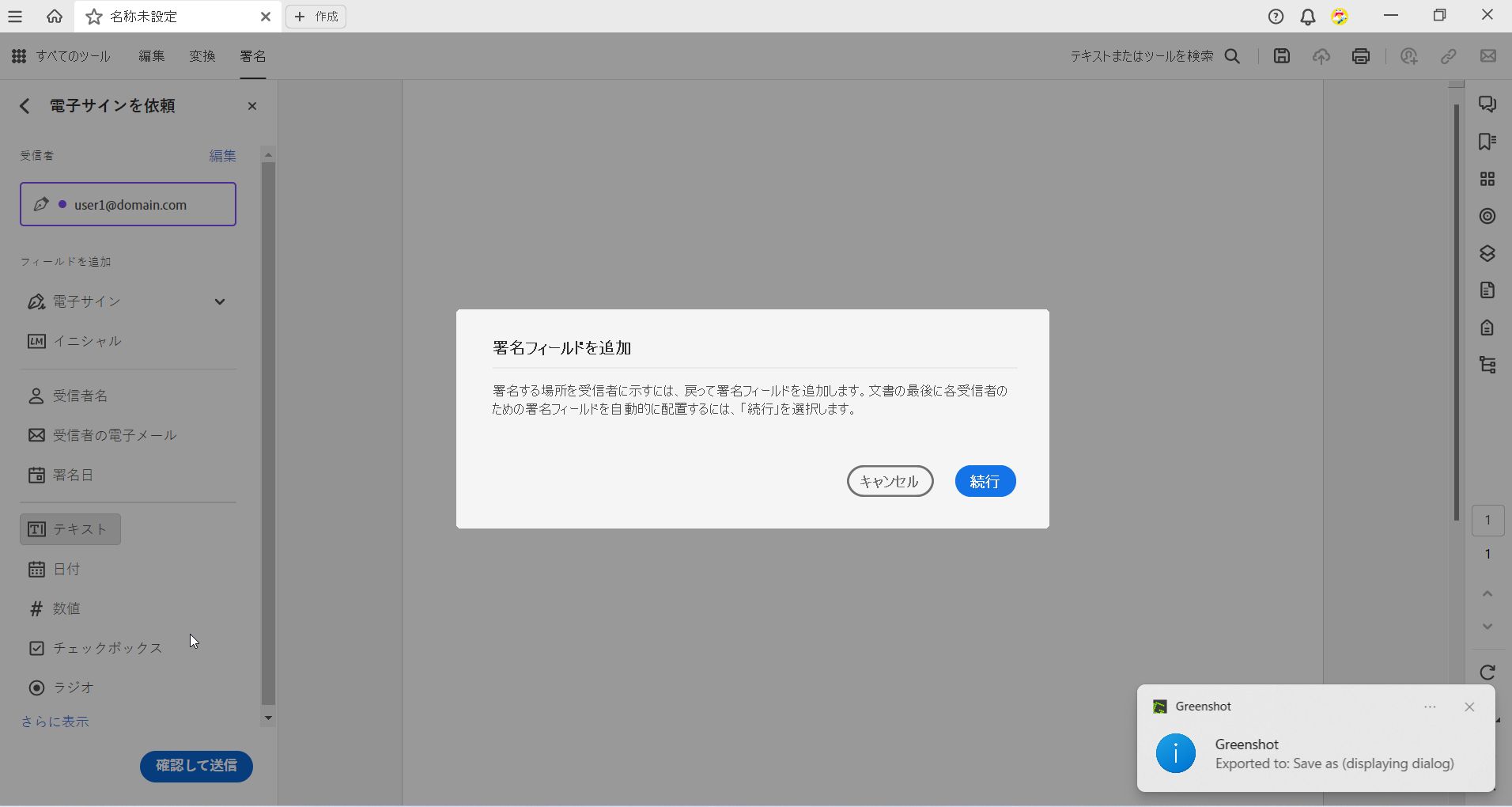This screenshot has height=807, width=1512.
Task: Edit recipients via the 編集 link
Action: click(x=222, y=156)
